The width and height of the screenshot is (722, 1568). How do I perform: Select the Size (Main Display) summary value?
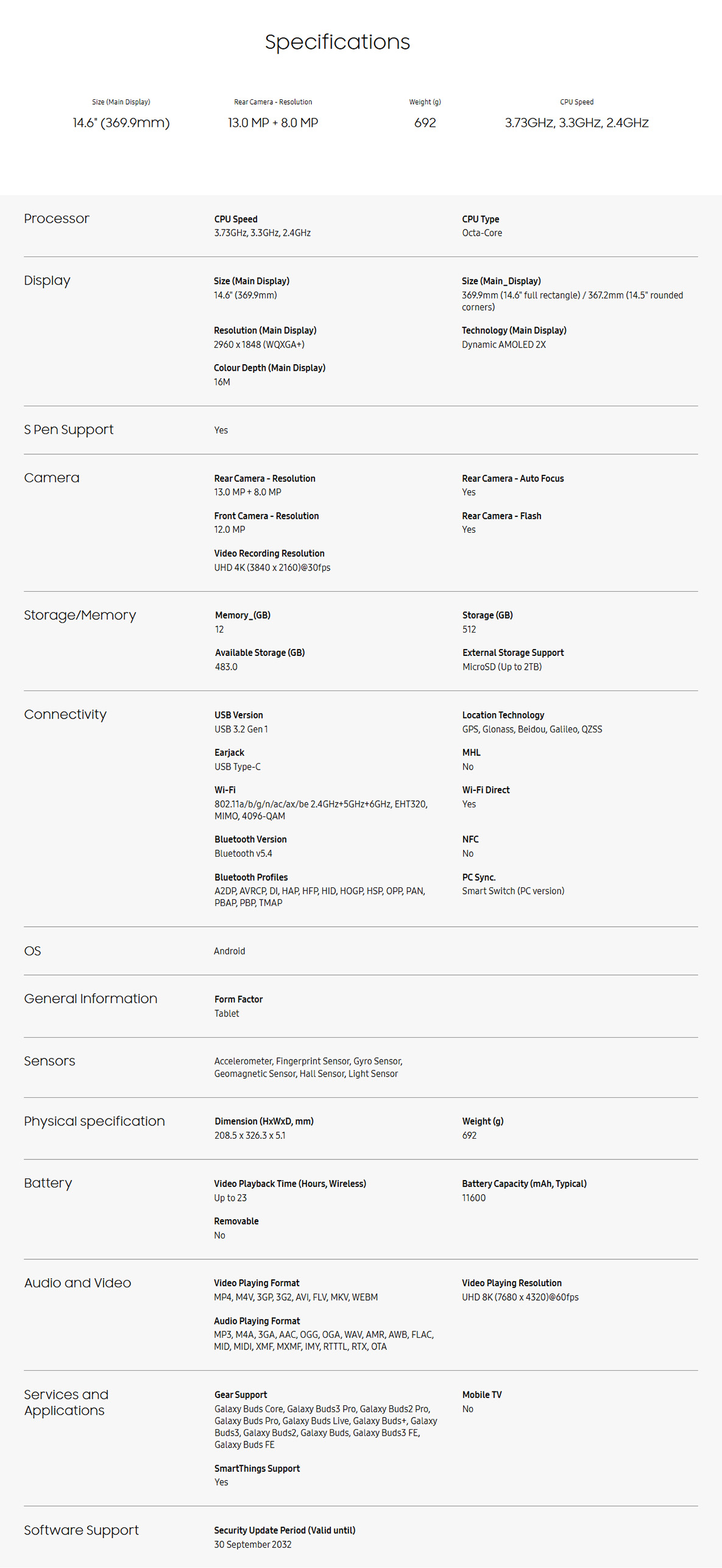[x=121, y=122]
